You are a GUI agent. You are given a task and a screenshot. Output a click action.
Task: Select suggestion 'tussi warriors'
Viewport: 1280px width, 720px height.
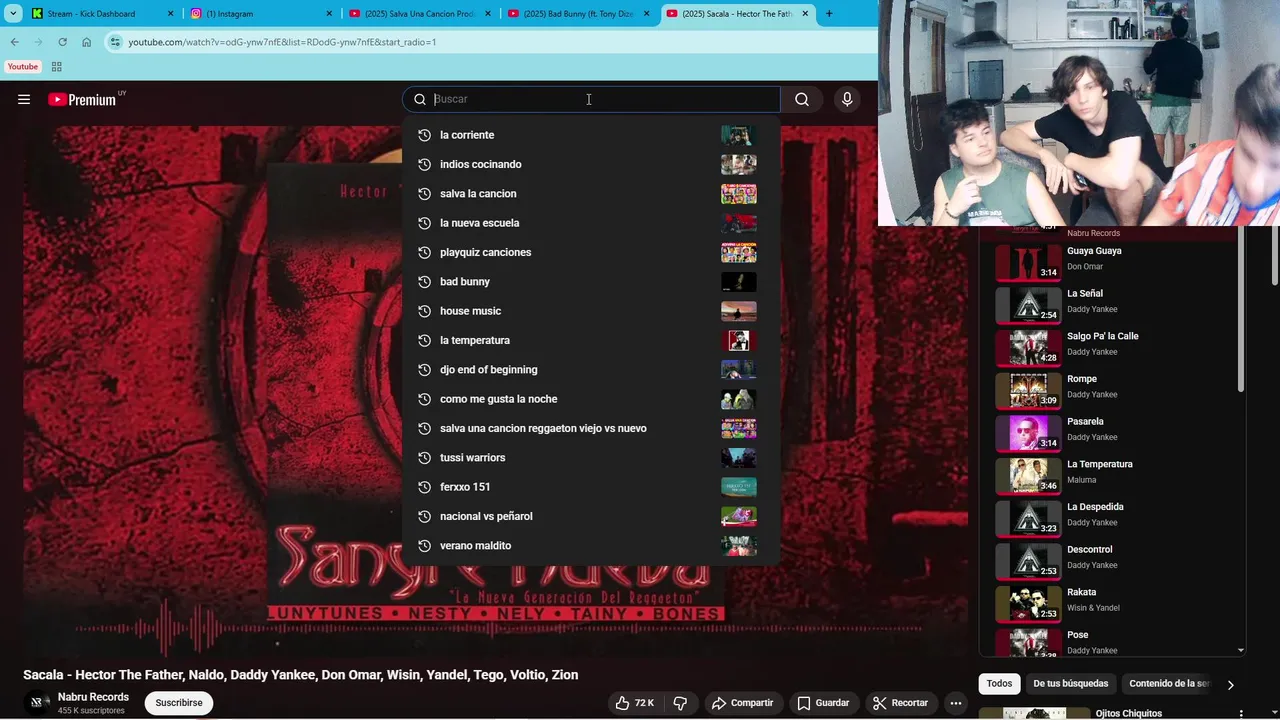click(x=591, y=458)
